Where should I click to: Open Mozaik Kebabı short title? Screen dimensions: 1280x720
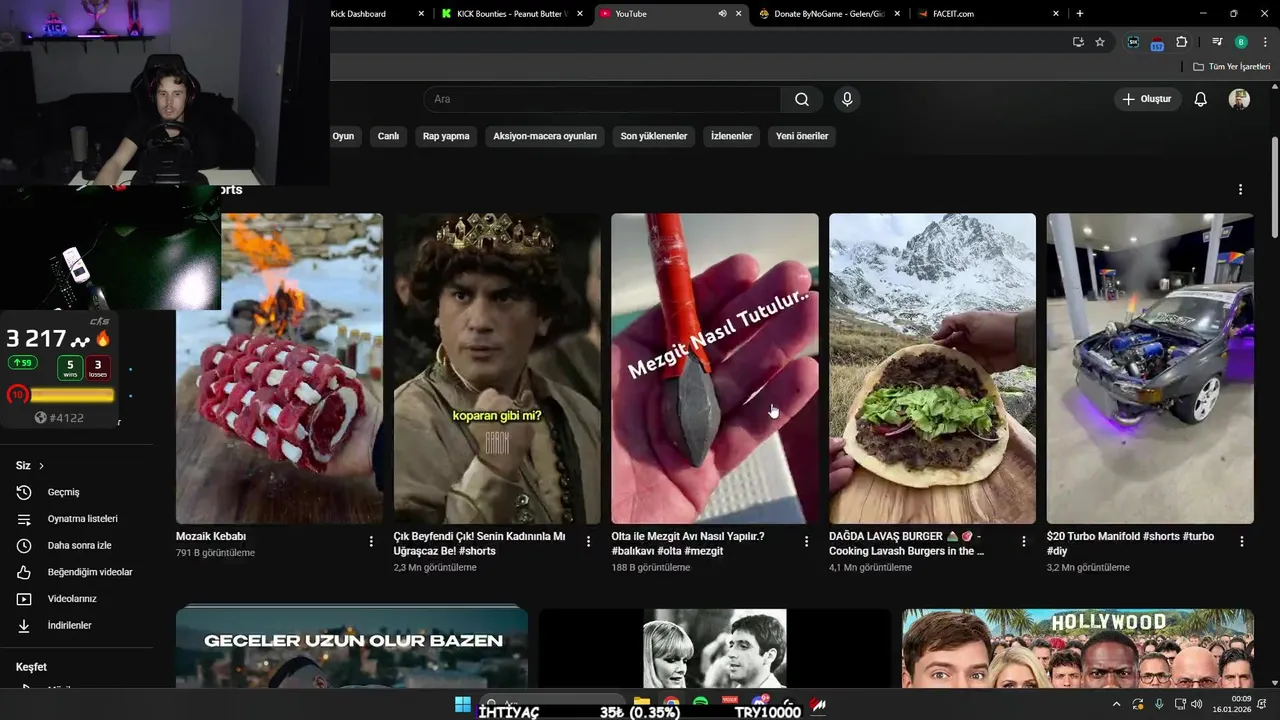211,536
